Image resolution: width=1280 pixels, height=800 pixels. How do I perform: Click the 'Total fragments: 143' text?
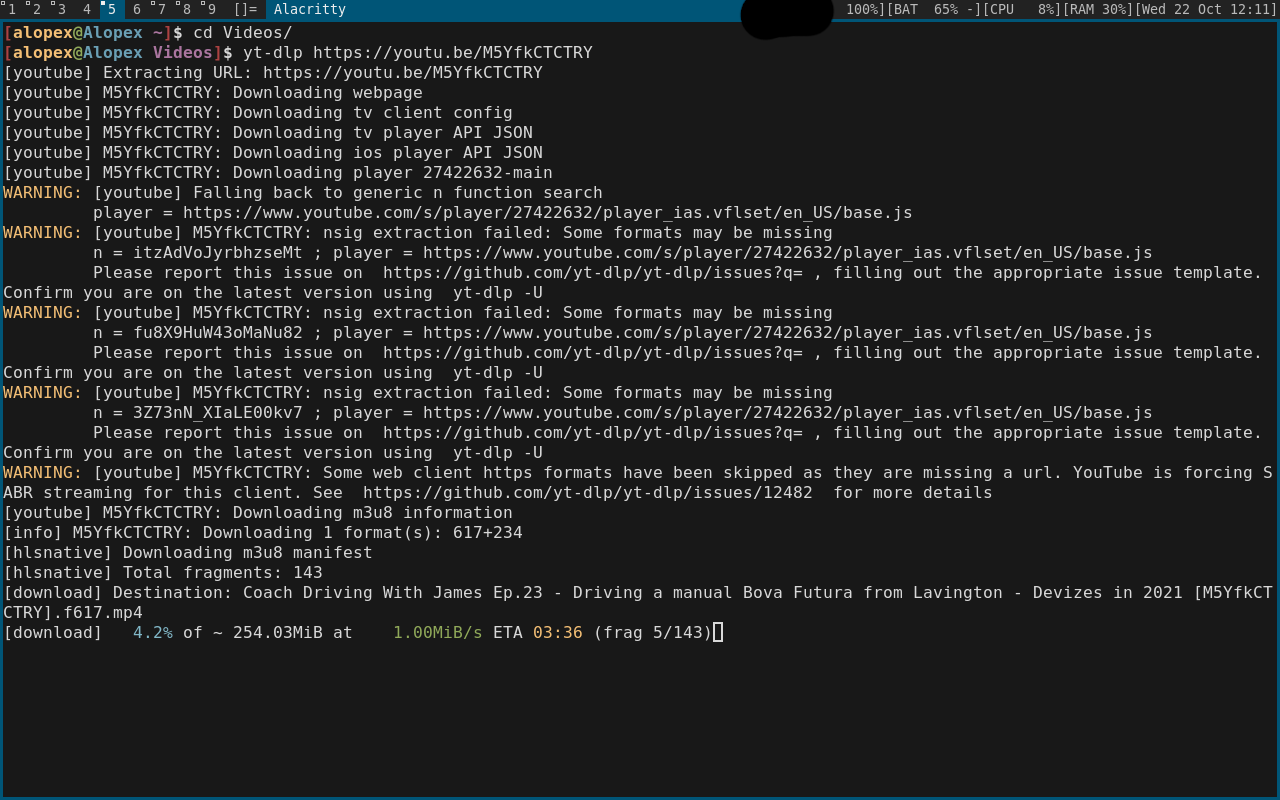(223, 573)
